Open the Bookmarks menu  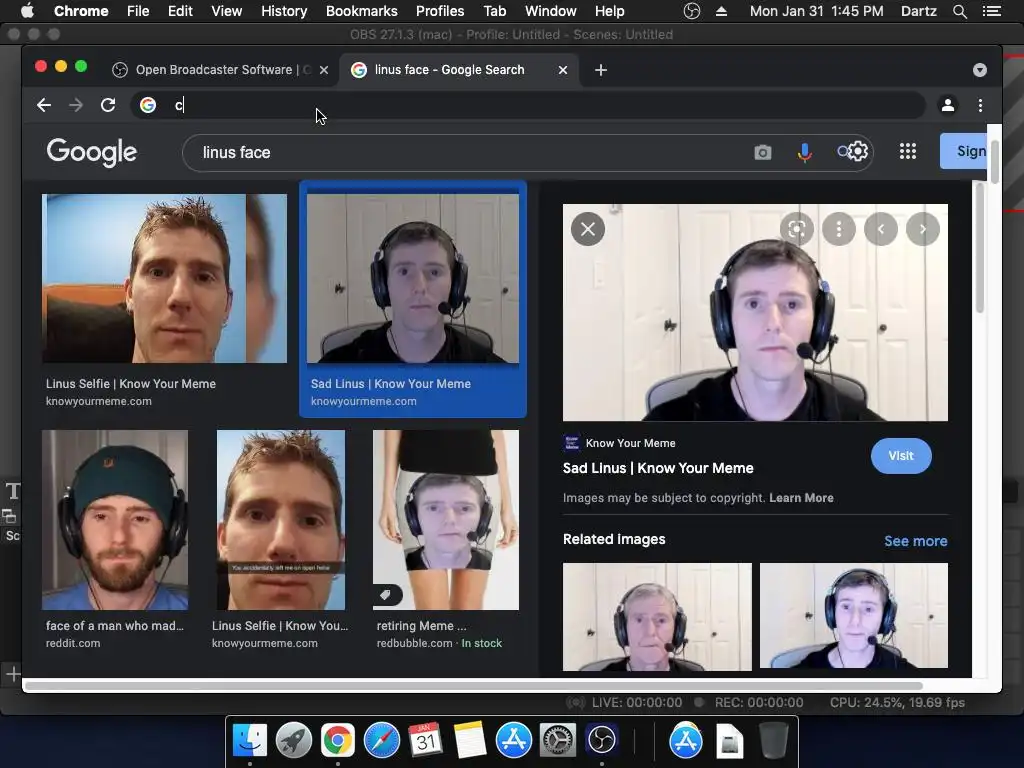click(x=362, y=11)
